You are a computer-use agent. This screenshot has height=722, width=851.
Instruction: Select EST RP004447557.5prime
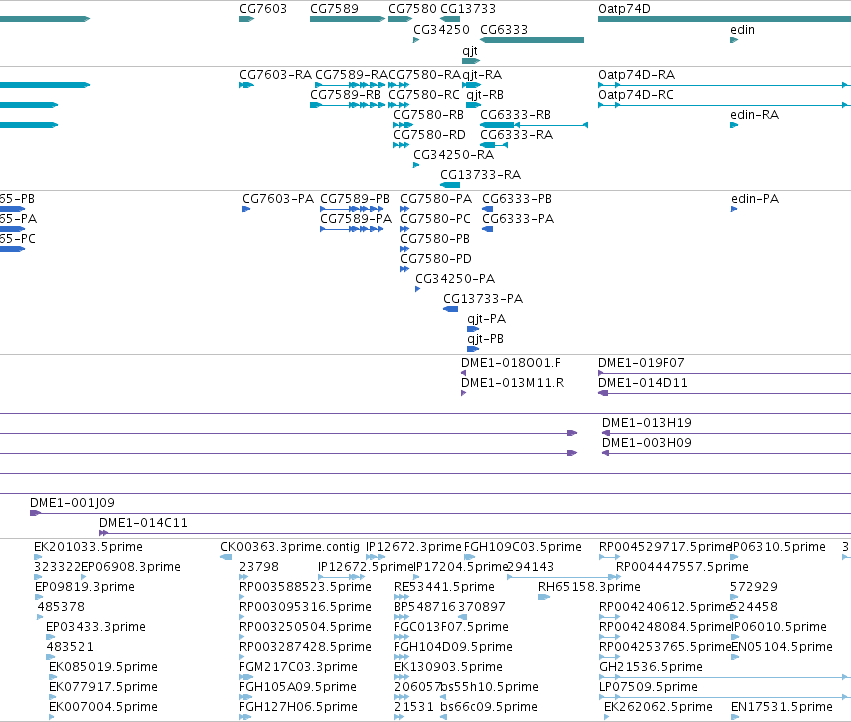pyautogui.click(x=682, y=567)
